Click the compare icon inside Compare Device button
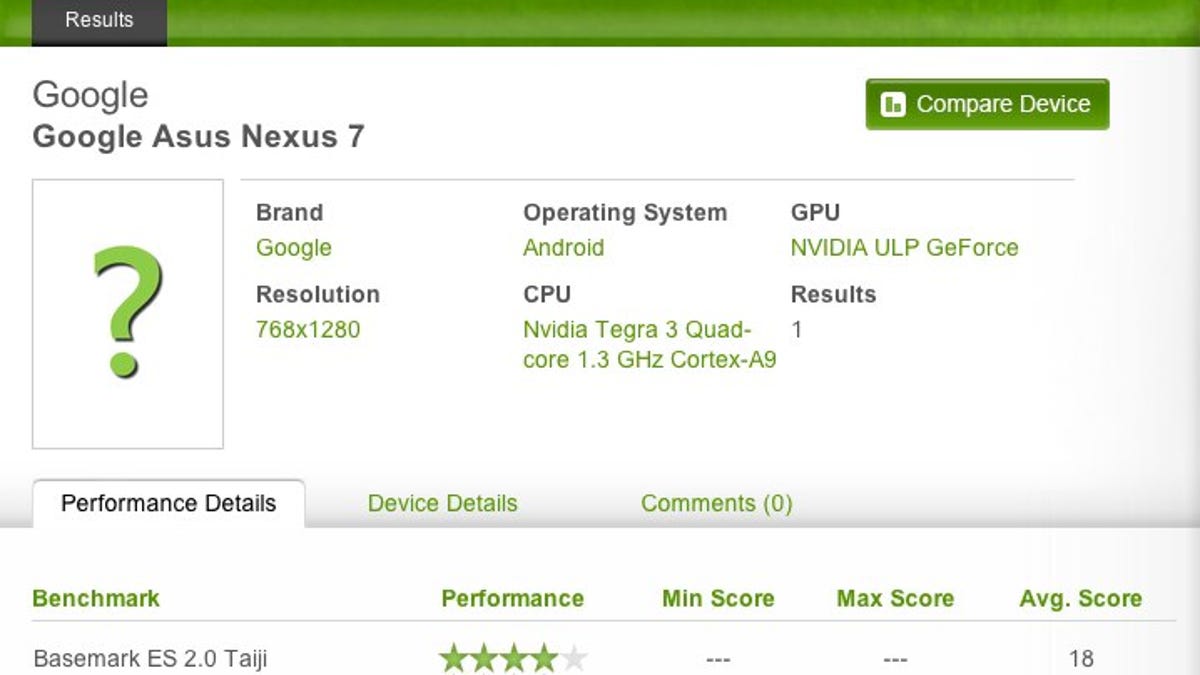Screen dimensions: 1200x675 coord(893,105)
